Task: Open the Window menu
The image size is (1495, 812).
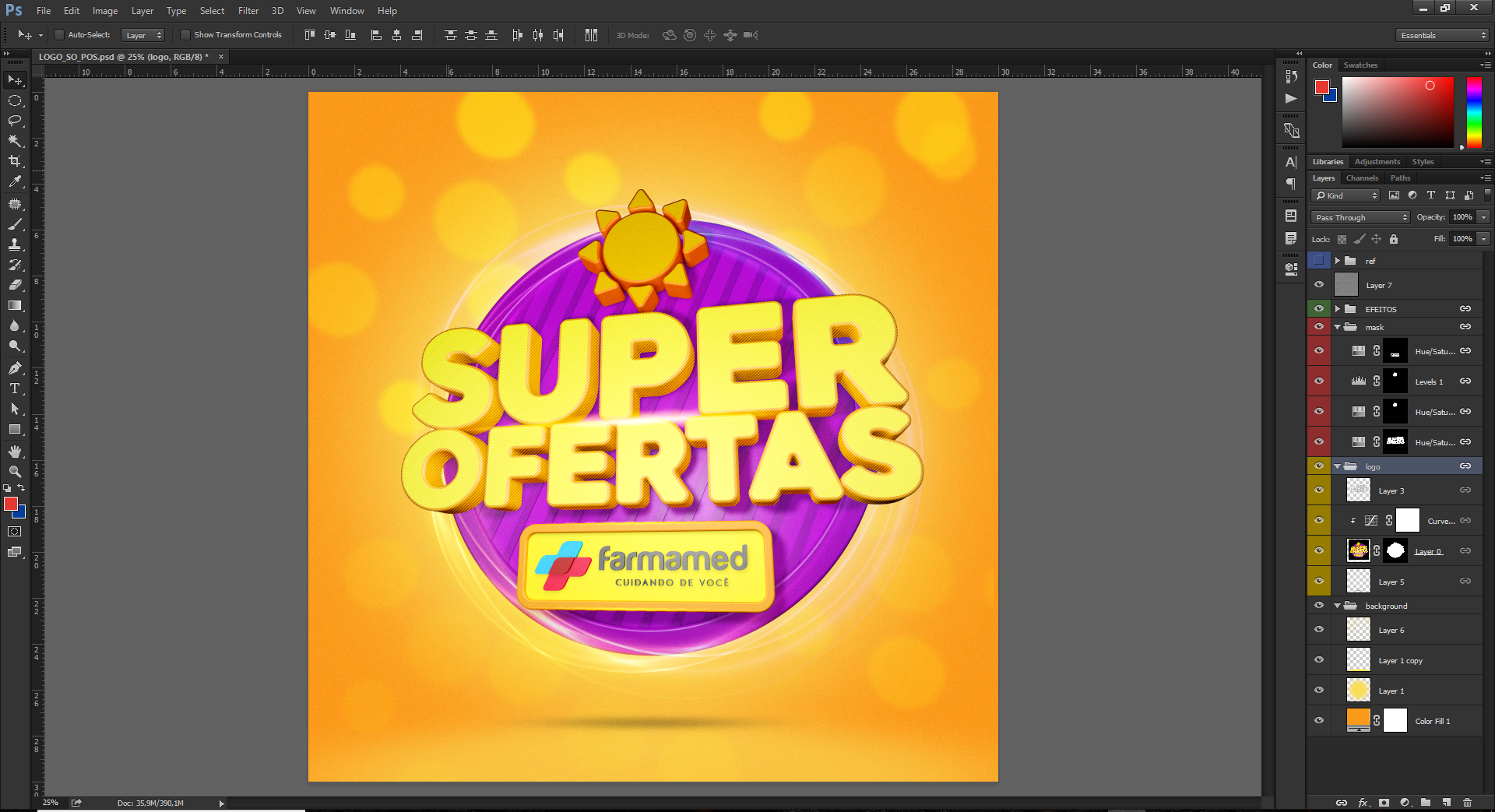Action: coord(346,11)
